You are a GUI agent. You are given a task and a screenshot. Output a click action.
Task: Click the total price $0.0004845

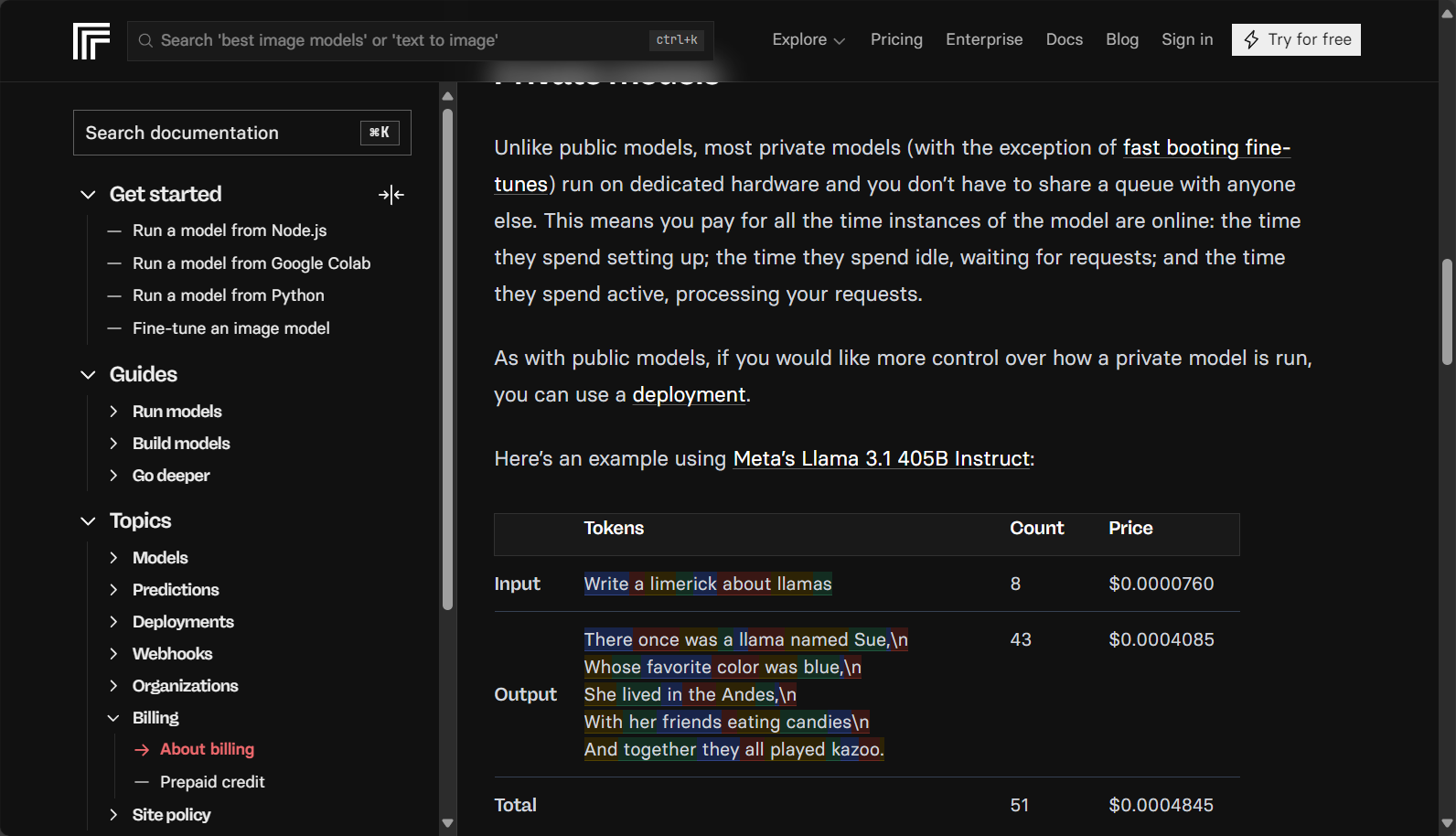click(1162, 805)
